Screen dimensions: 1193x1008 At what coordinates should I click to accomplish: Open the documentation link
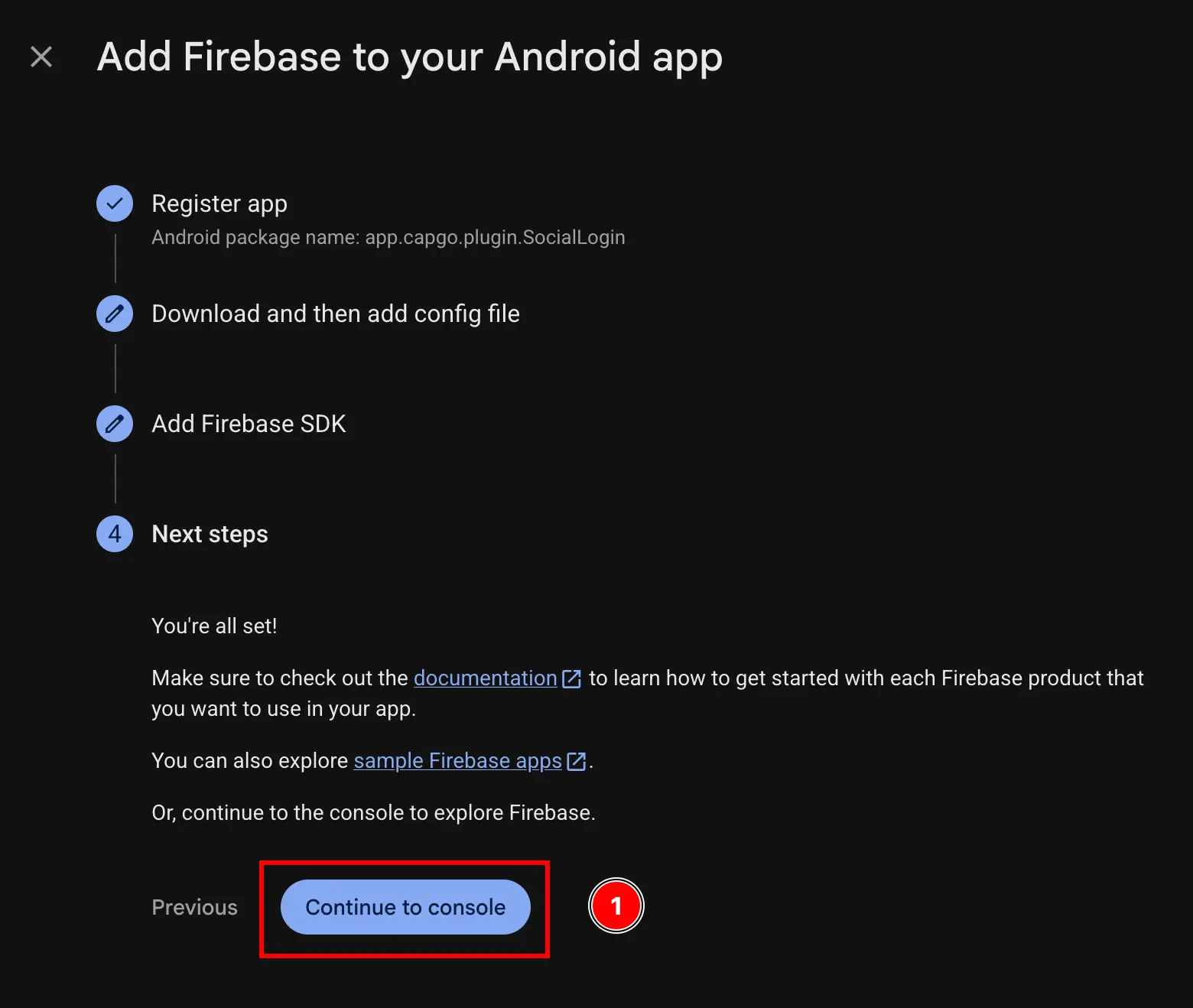click(485, 678)
